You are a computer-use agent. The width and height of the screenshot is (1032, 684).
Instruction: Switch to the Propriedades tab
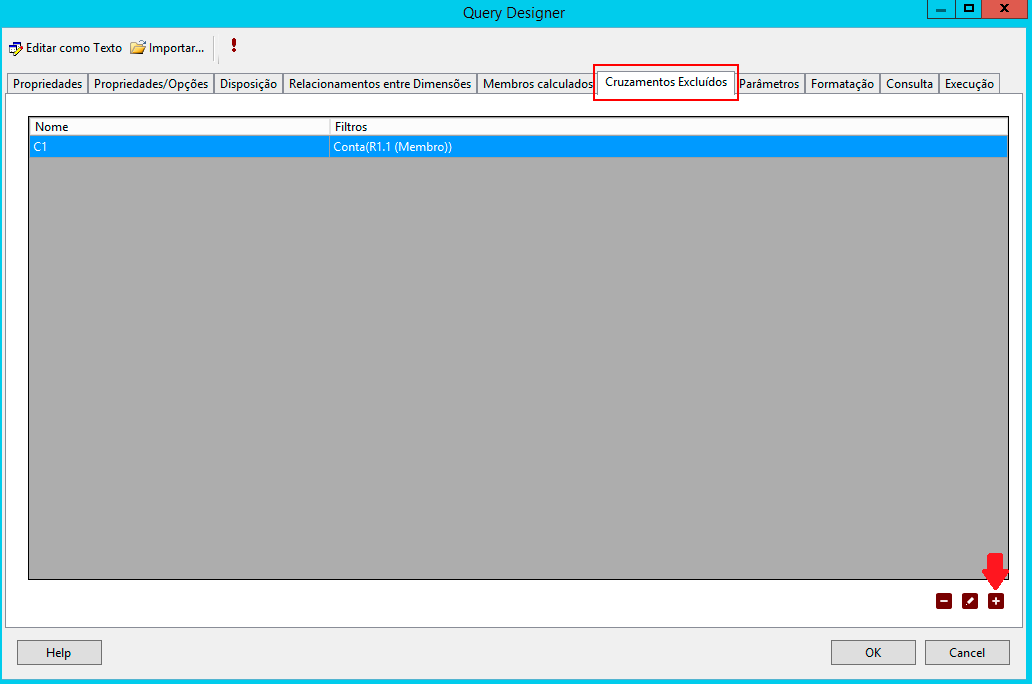point(47,84)
